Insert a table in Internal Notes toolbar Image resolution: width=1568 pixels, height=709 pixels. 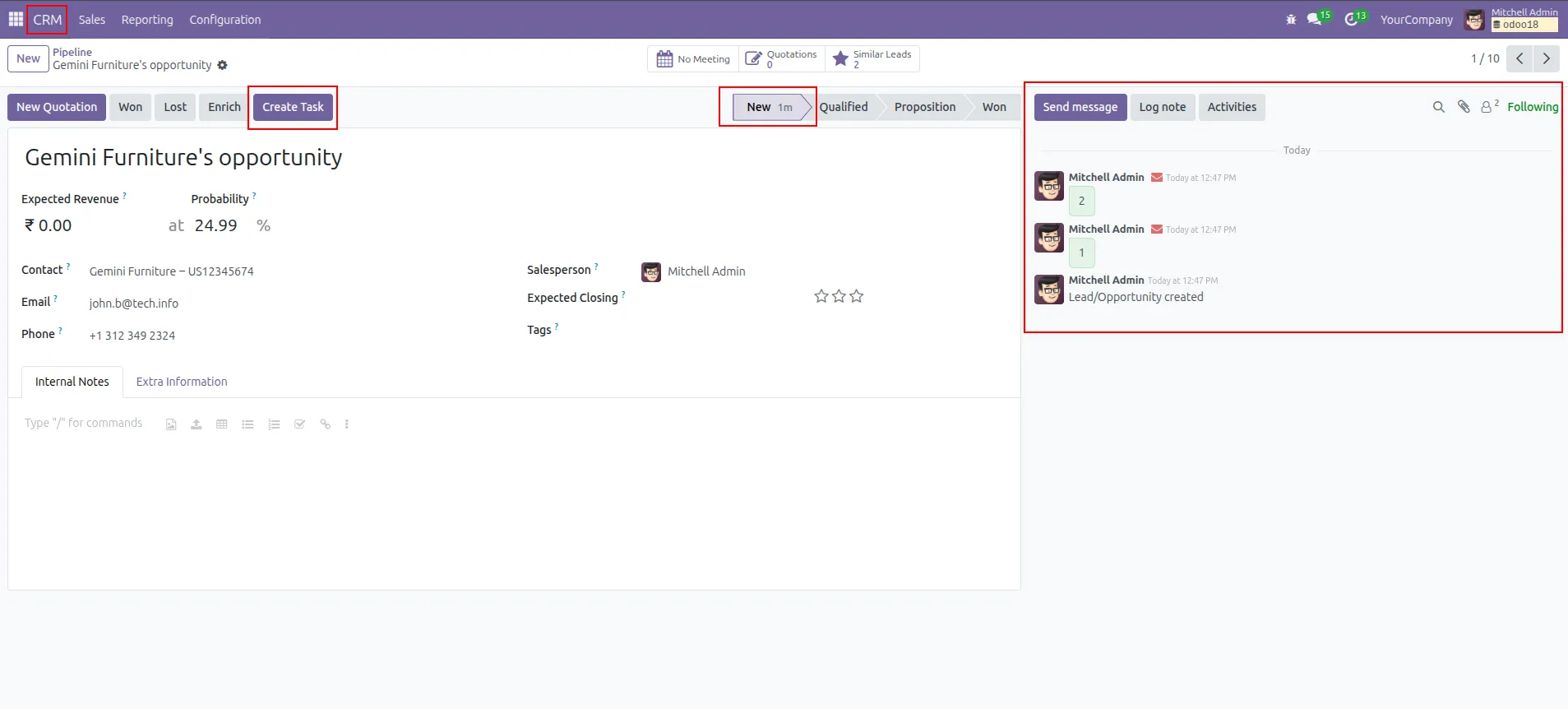(222, 424)
